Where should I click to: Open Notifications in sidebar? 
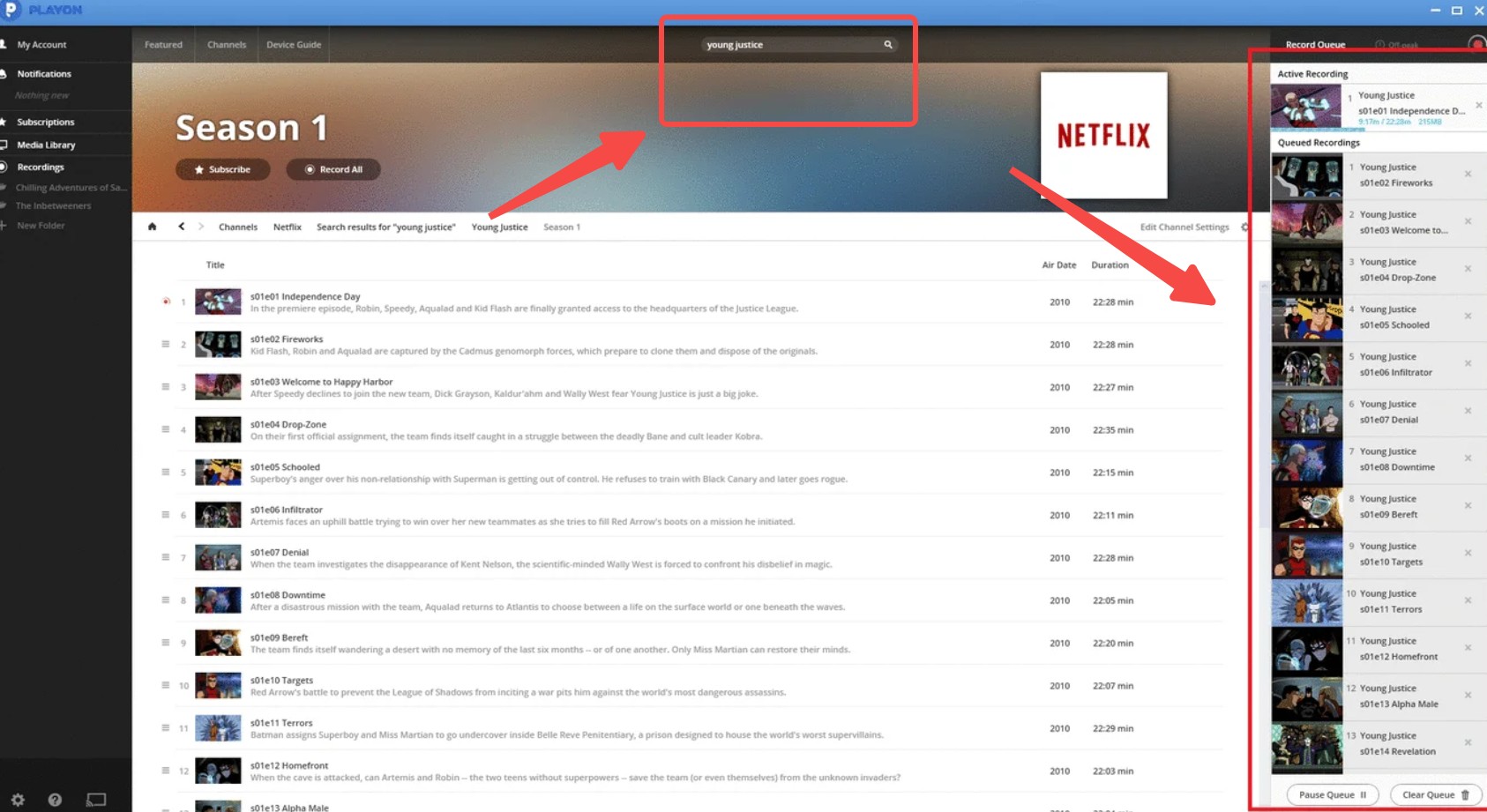pyautogui.click(x=44, y=74)
